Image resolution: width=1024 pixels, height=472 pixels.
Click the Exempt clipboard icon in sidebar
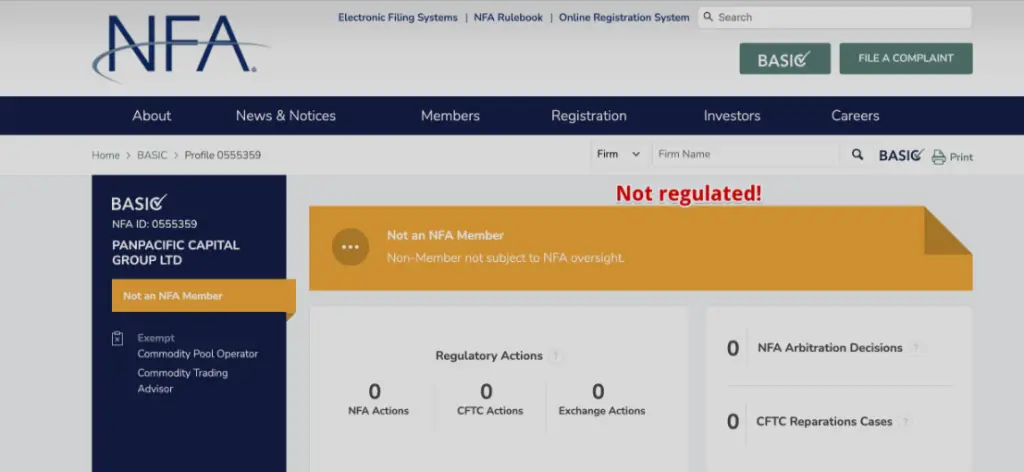pyautogui.click(x=118, y=339)
